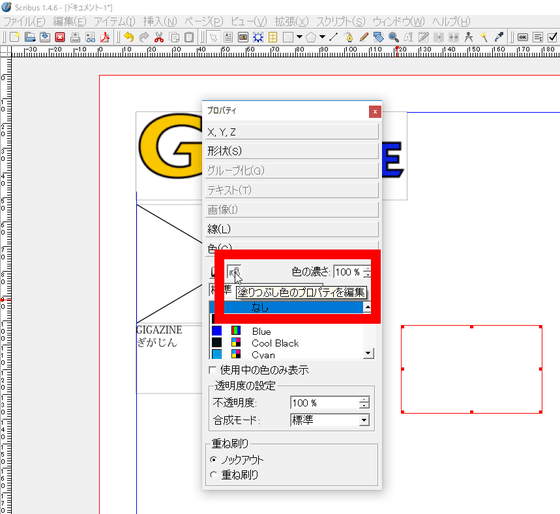Select the Measurements compass tool
This screenshot has height=514, width=560.
tap(469, 37)
